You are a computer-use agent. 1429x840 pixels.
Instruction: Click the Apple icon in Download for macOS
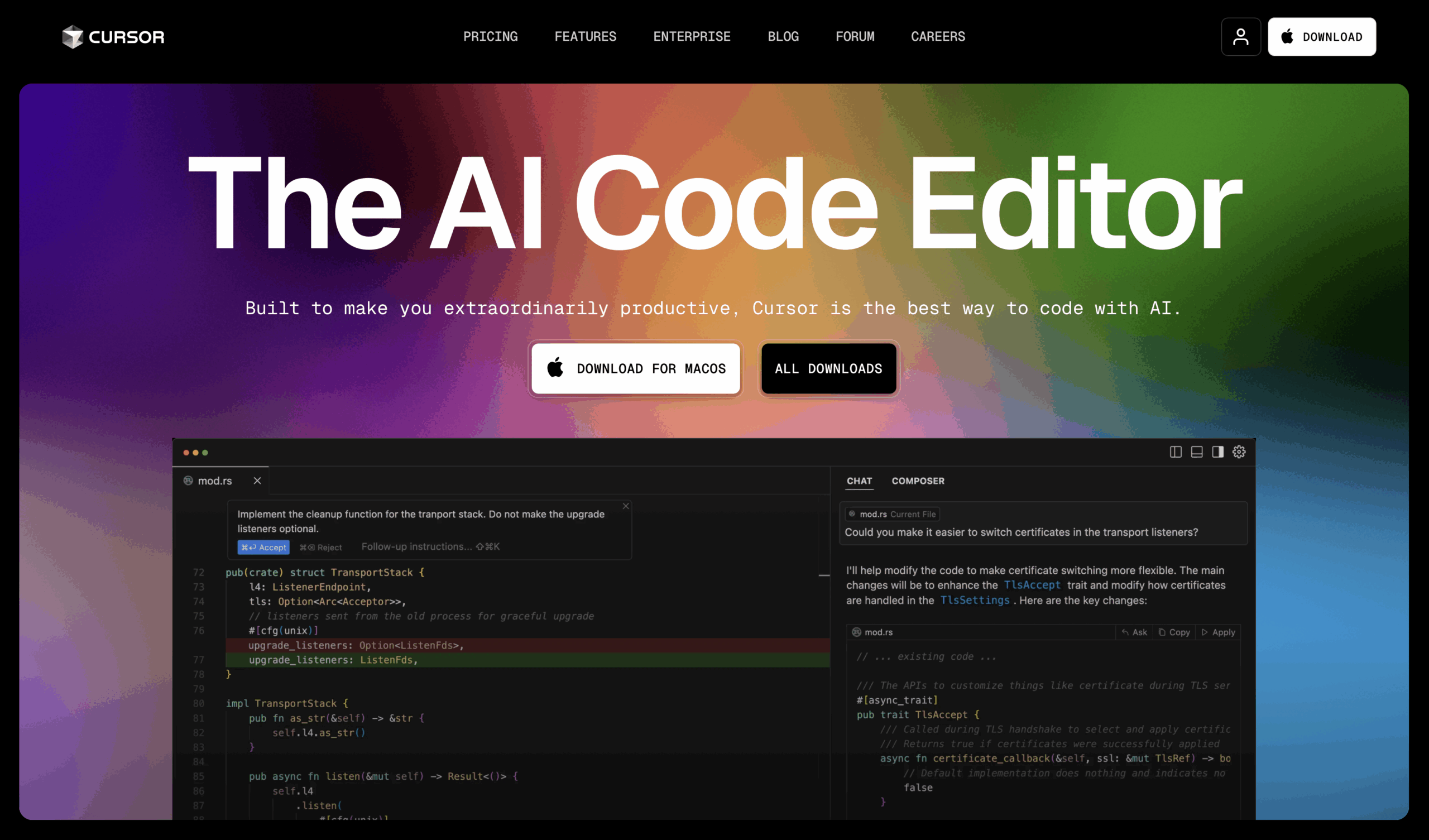[x=555, y=368]
